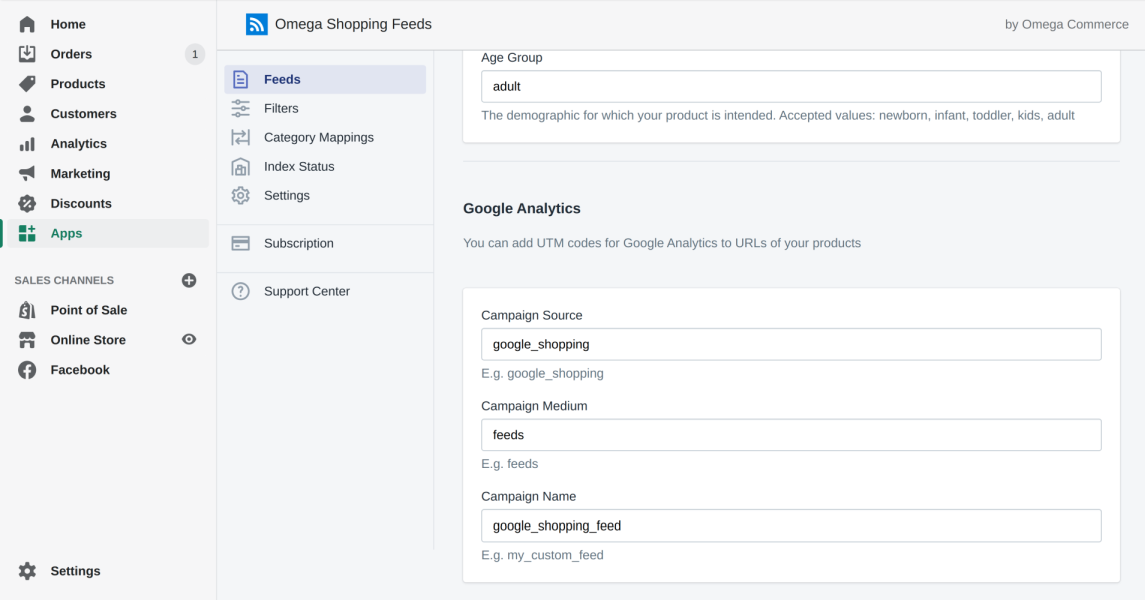The image size is (1145, 600).
Task: Click the Orders inbox icon
Action: (27, 54)
